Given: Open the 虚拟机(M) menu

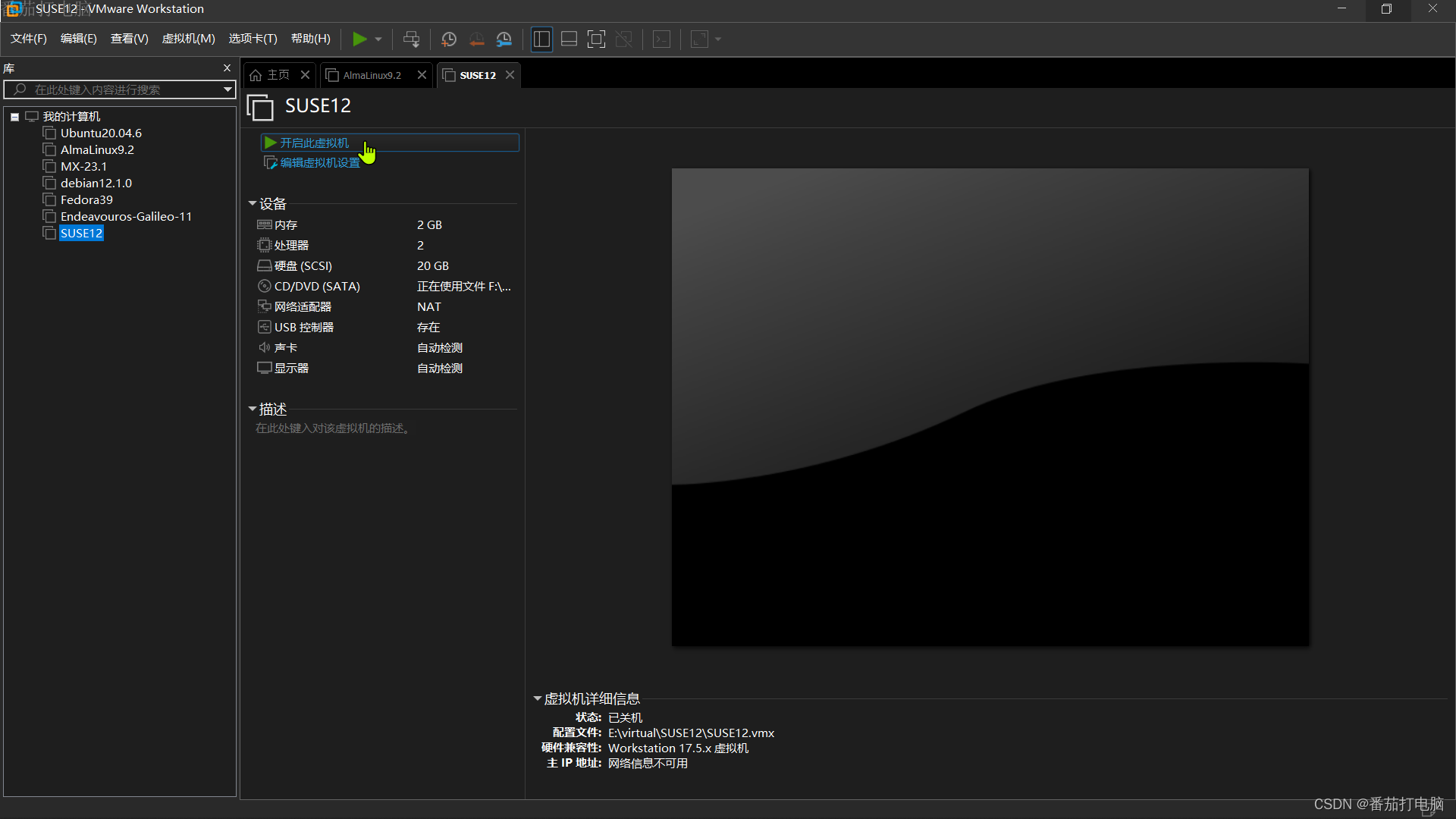Looking at the screenshot, I should click(189, 39).
